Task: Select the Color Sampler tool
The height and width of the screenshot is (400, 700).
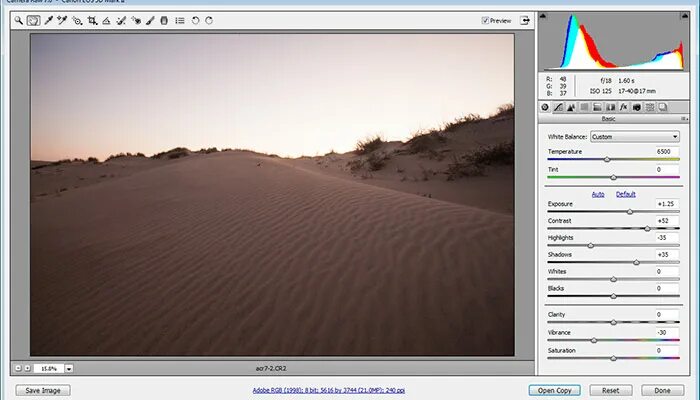Action: coord(62,21)
